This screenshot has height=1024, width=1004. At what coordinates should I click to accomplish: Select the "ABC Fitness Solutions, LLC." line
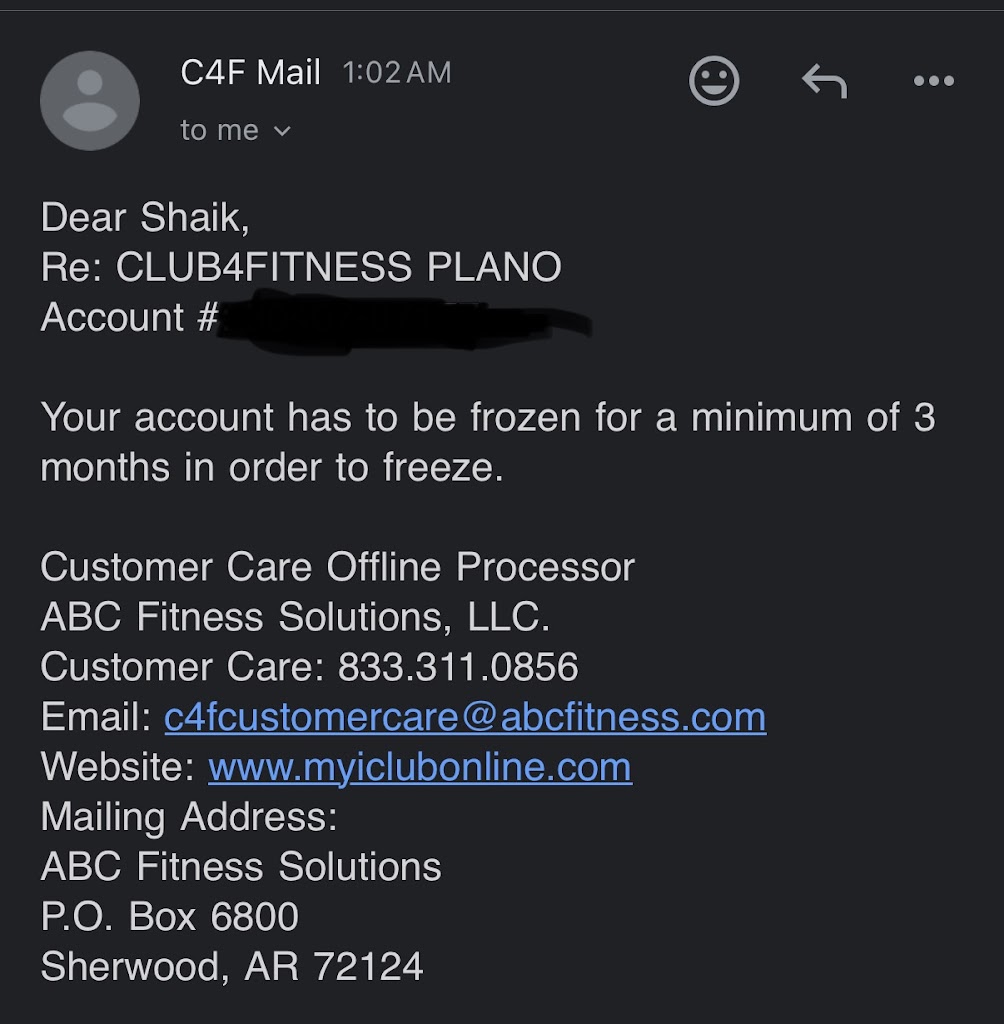click(x=295, y=617)
